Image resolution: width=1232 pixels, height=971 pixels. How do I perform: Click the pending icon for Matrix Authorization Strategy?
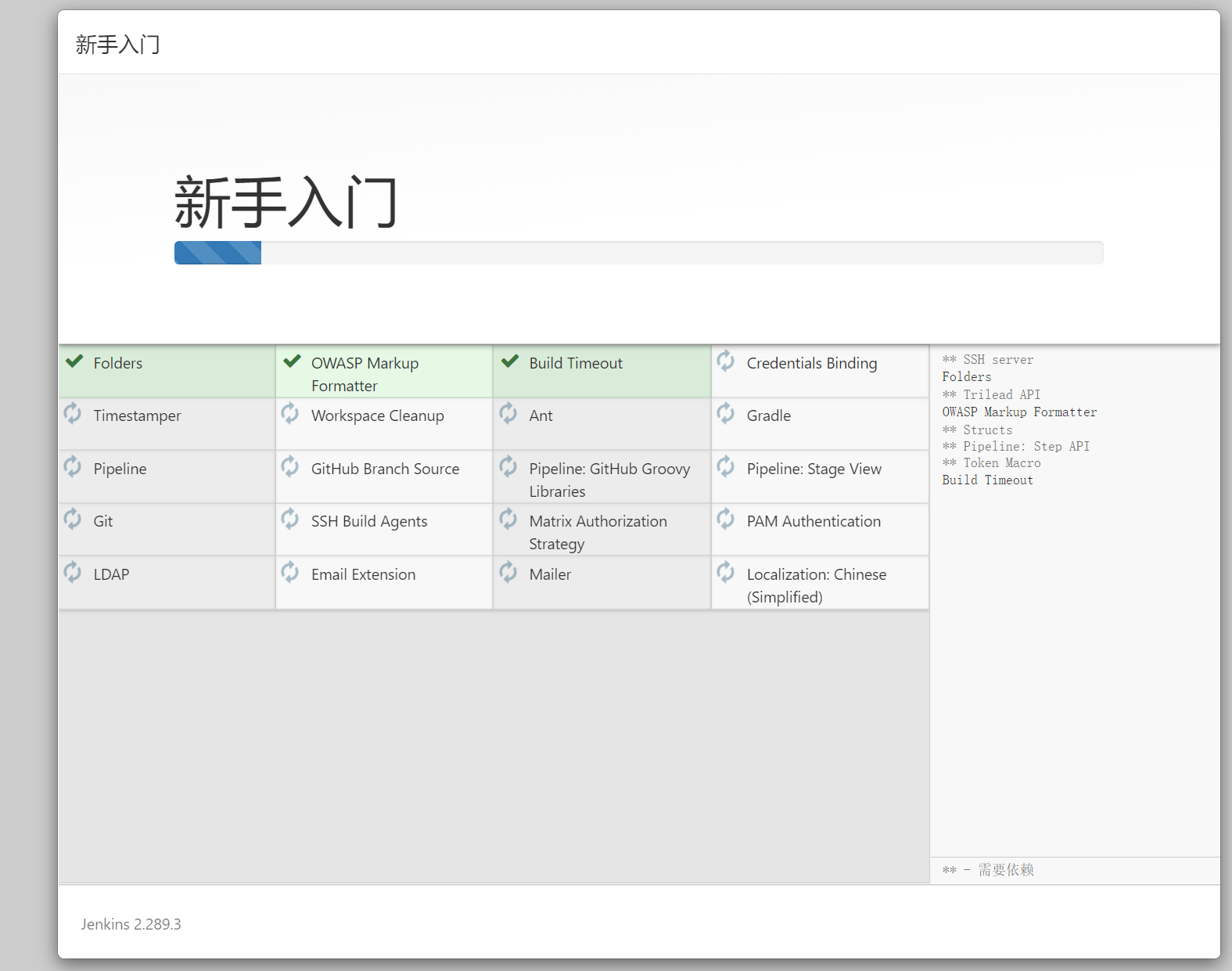(x=508, y=519)
